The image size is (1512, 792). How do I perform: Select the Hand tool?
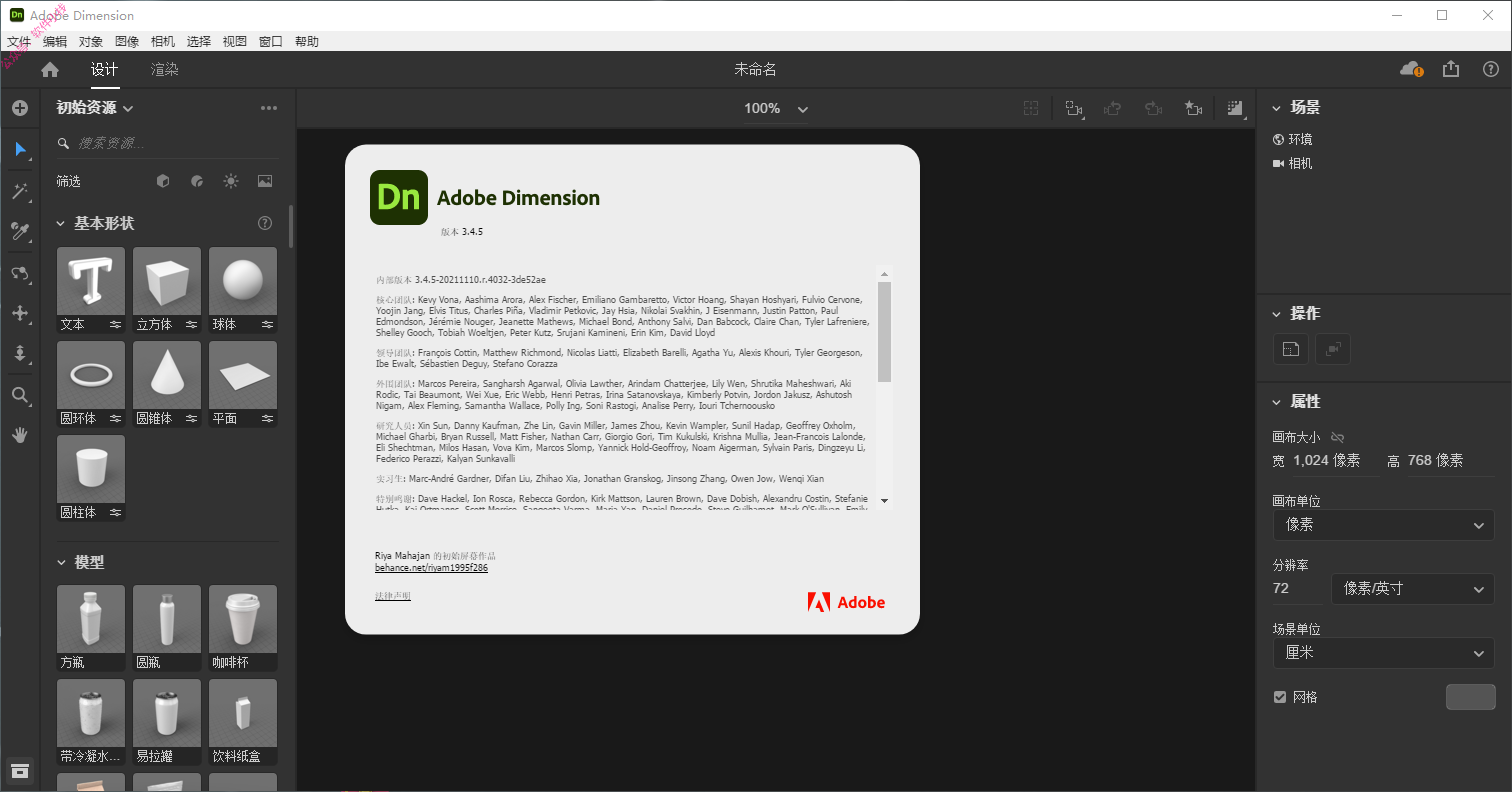click(20, 435)
